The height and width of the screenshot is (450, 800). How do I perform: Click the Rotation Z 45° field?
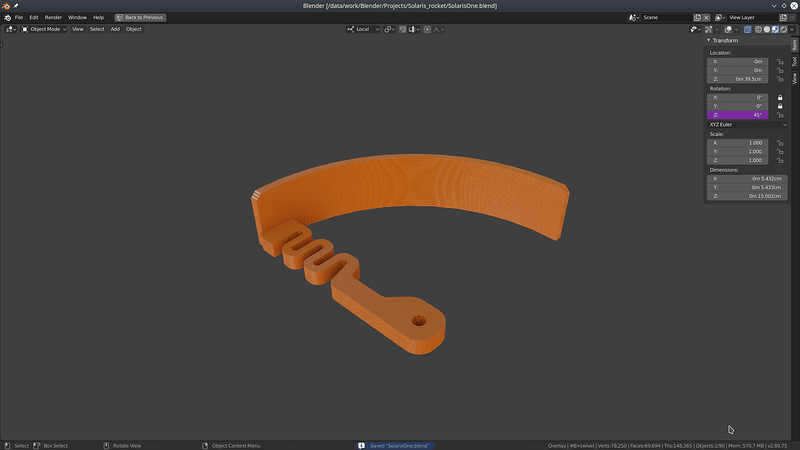(x=738, y=115)
